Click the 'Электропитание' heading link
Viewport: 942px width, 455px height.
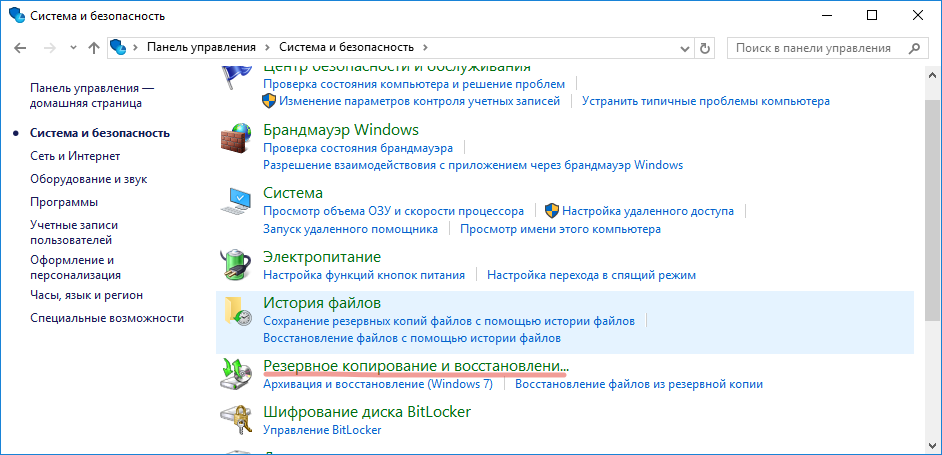pyautogui.click(x=322, y=257)
